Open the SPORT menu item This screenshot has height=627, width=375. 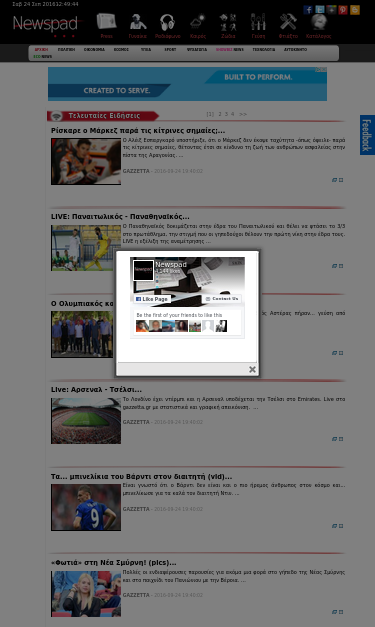tap(170, 50)
